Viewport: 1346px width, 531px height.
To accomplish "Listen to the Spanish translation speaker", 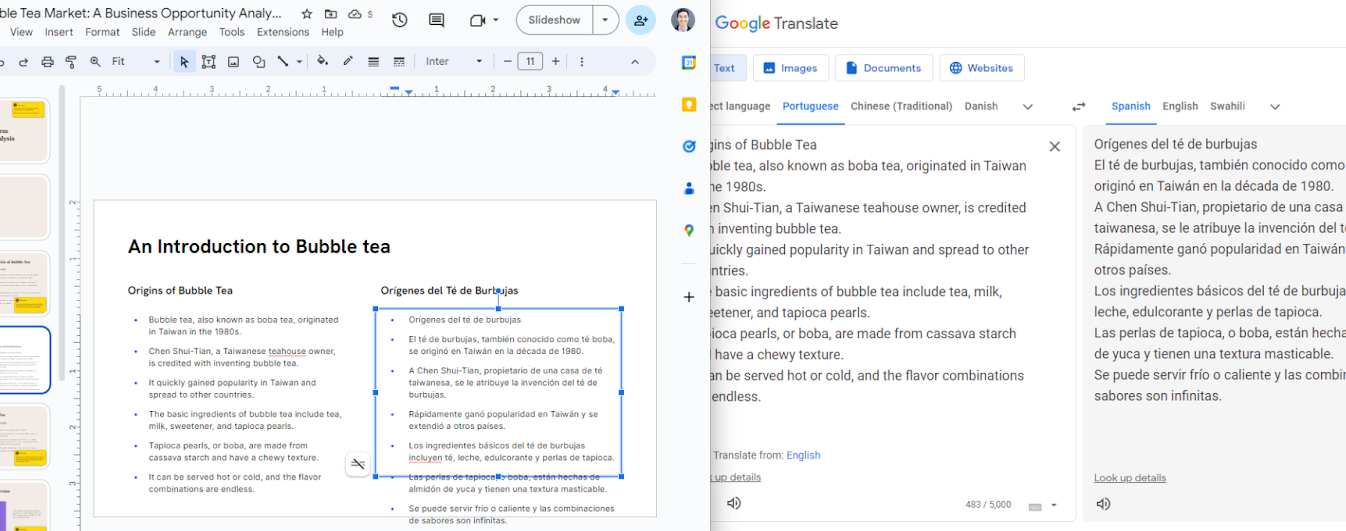I will click(x=1103, y=503).
